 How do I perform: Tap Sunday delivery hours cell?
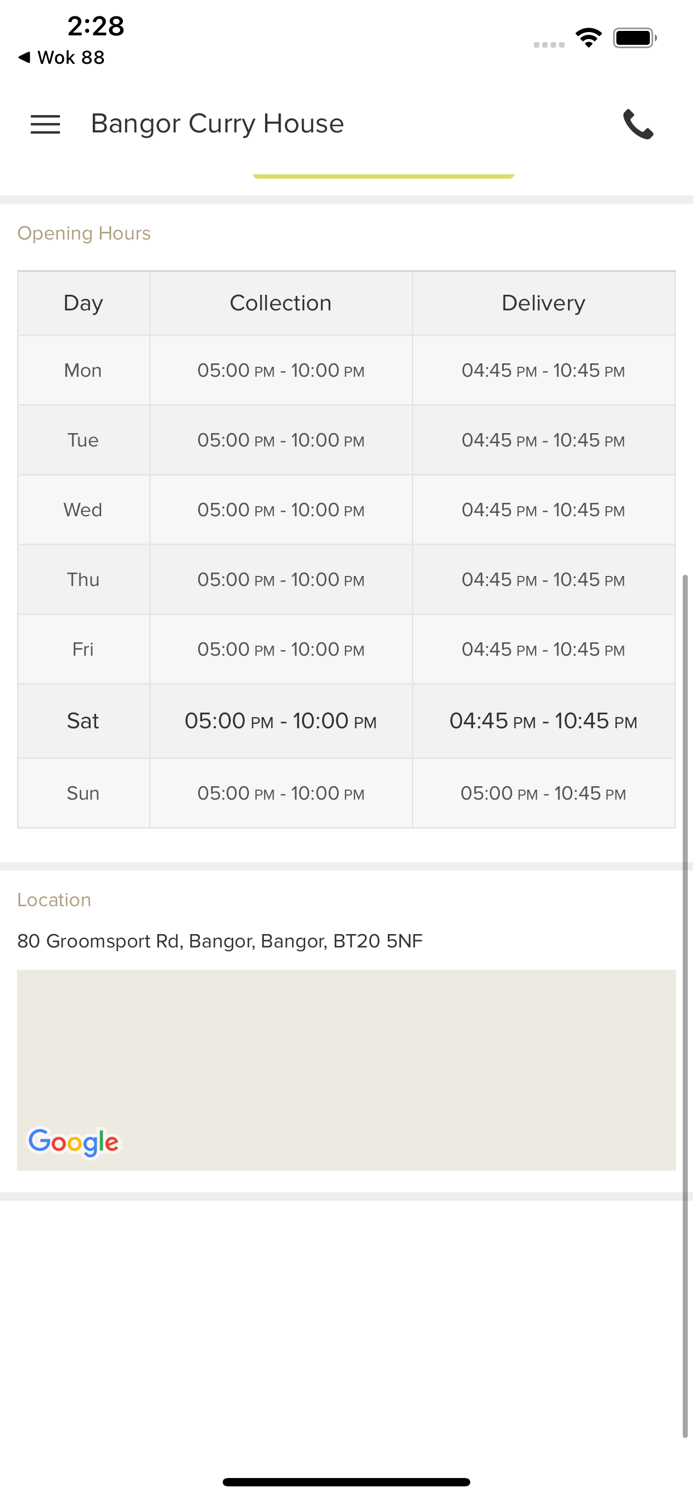pyautogui.click(x=543, y=794)
